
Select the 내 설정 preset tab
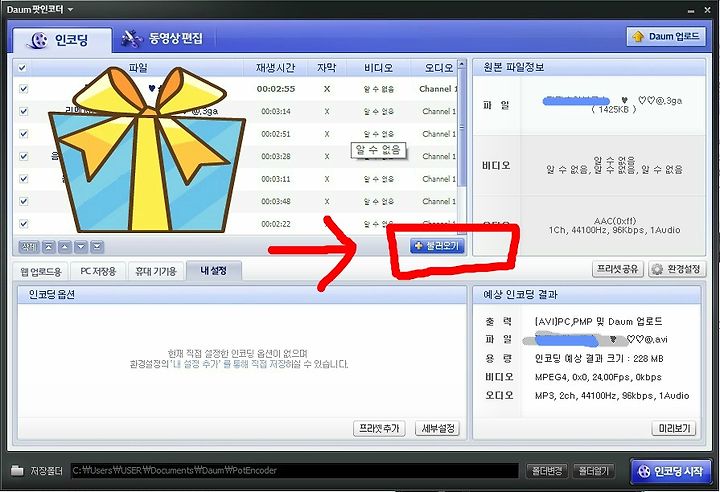pyautogui.click(x=214, y=271)
